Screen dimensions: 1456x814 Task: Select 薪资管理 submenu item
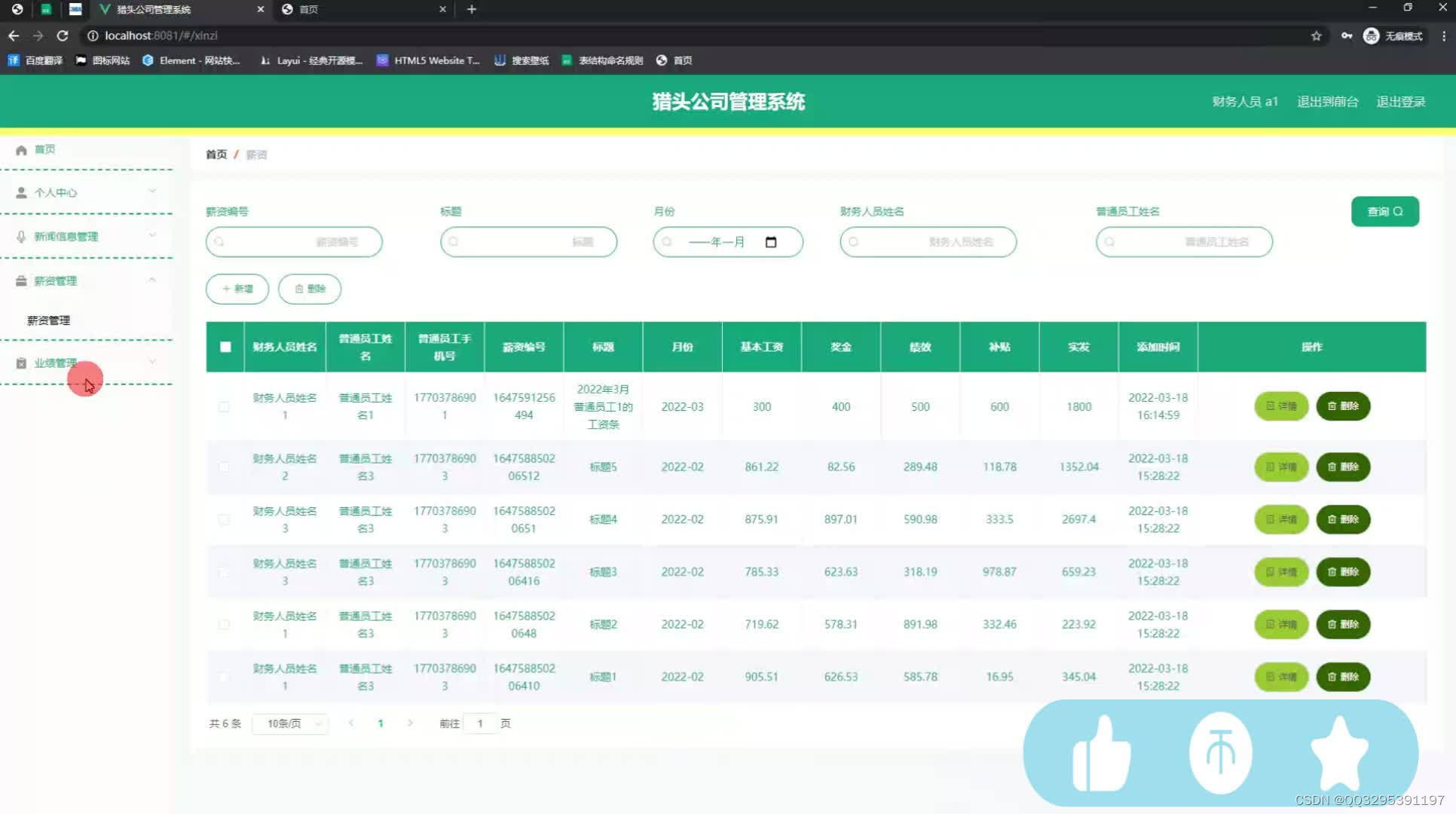click(49, 320)
